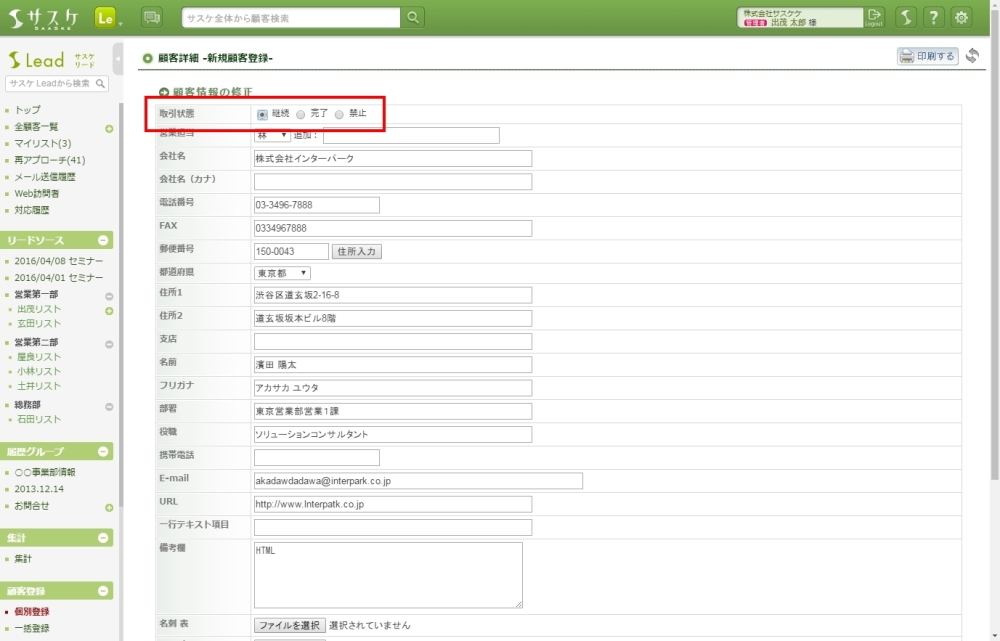Click the 会社名 (カナ) input field
1000x641 pixels.
392,182
